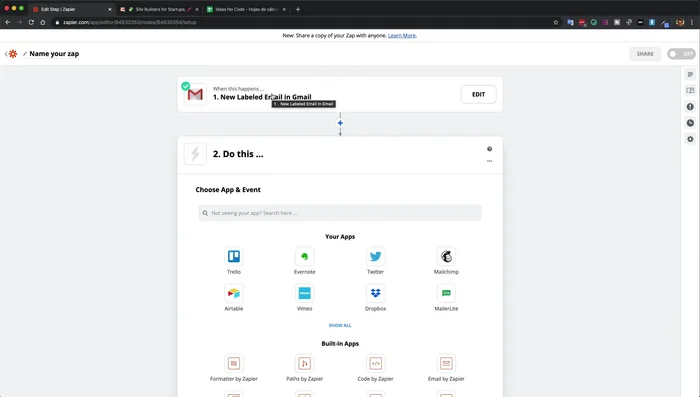Pick the Airtable app icon

tap(233, 293)
